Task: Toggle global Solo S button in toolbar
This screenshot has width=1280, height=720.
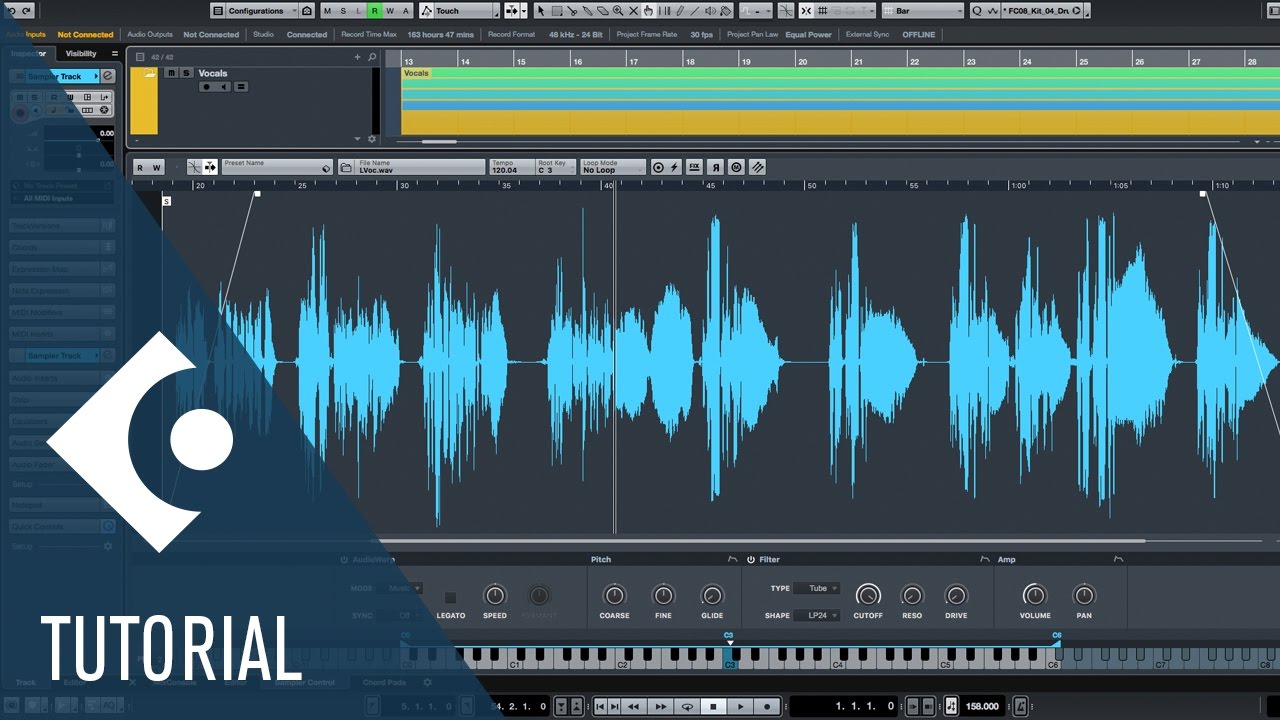Action: 343,11
